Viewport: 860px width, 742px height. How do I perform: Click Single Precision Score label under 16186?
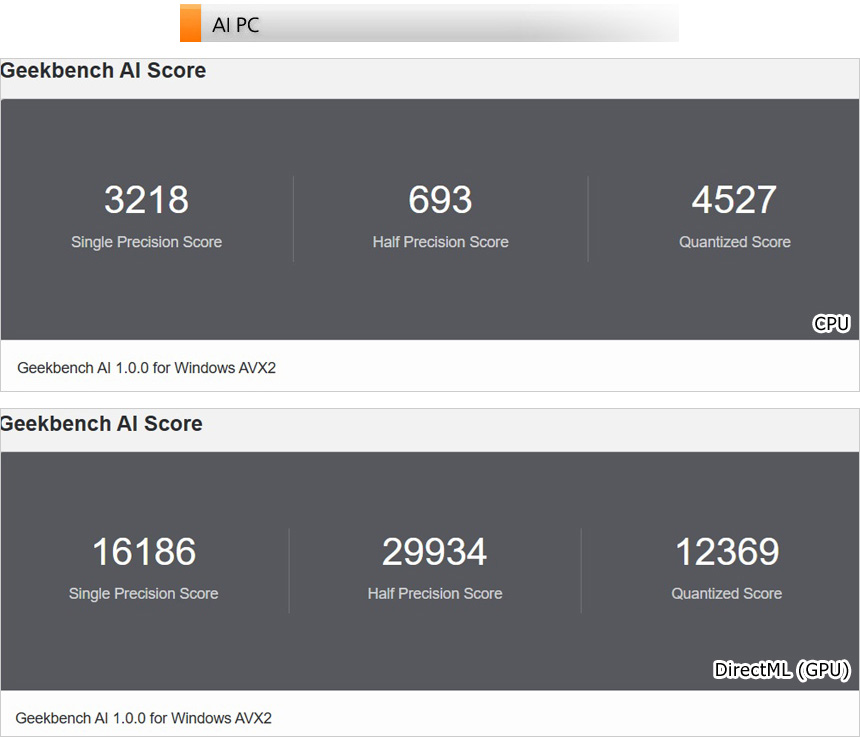coord(143,594)
